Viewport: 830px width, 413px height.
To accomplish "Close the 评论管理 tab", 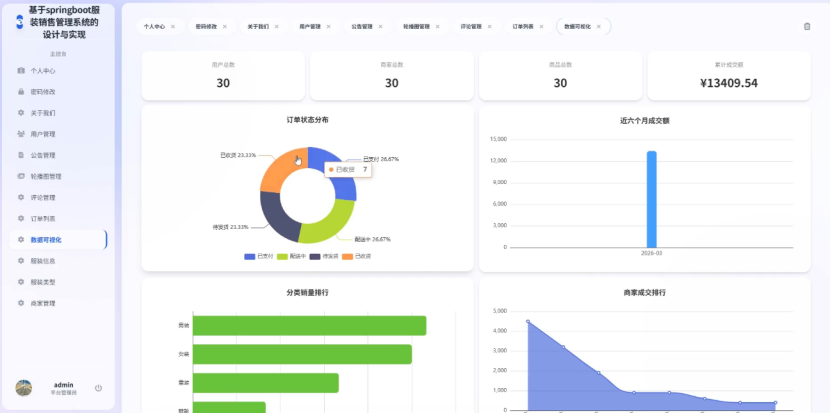I will [x=489, y=26].
